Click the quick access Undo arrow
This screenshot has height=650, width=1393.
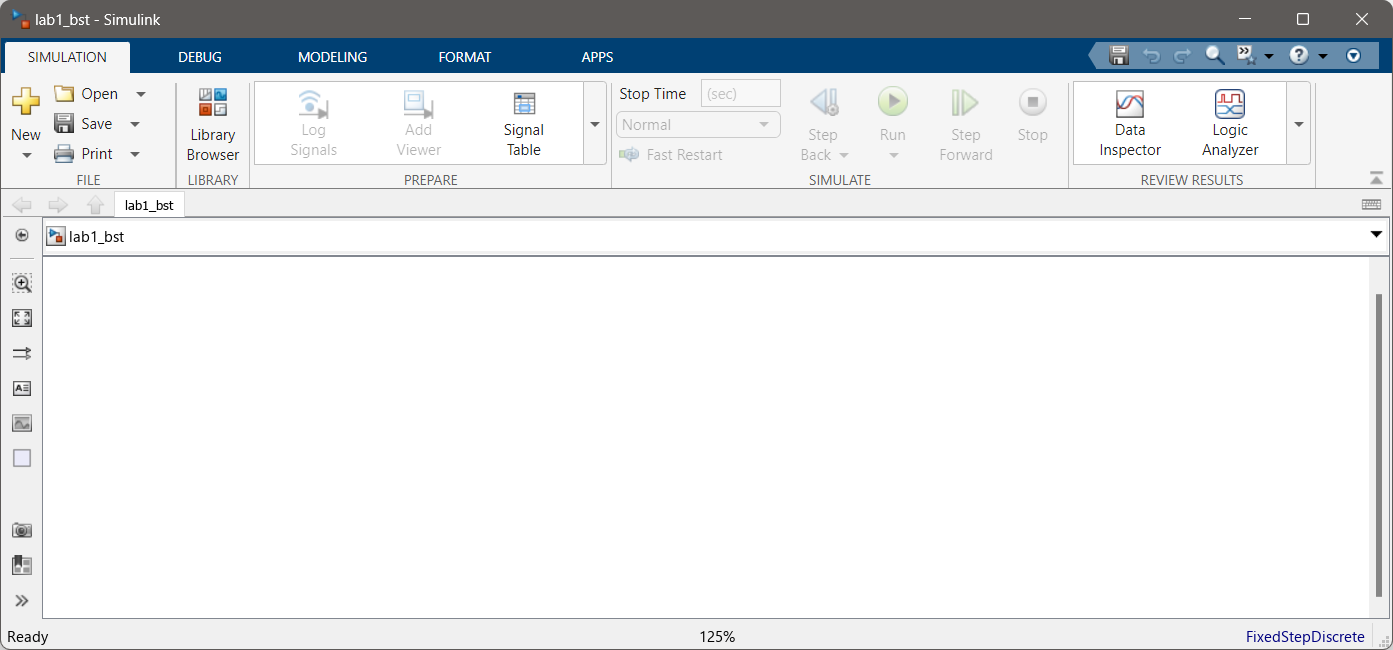[x=1151, y=56]
